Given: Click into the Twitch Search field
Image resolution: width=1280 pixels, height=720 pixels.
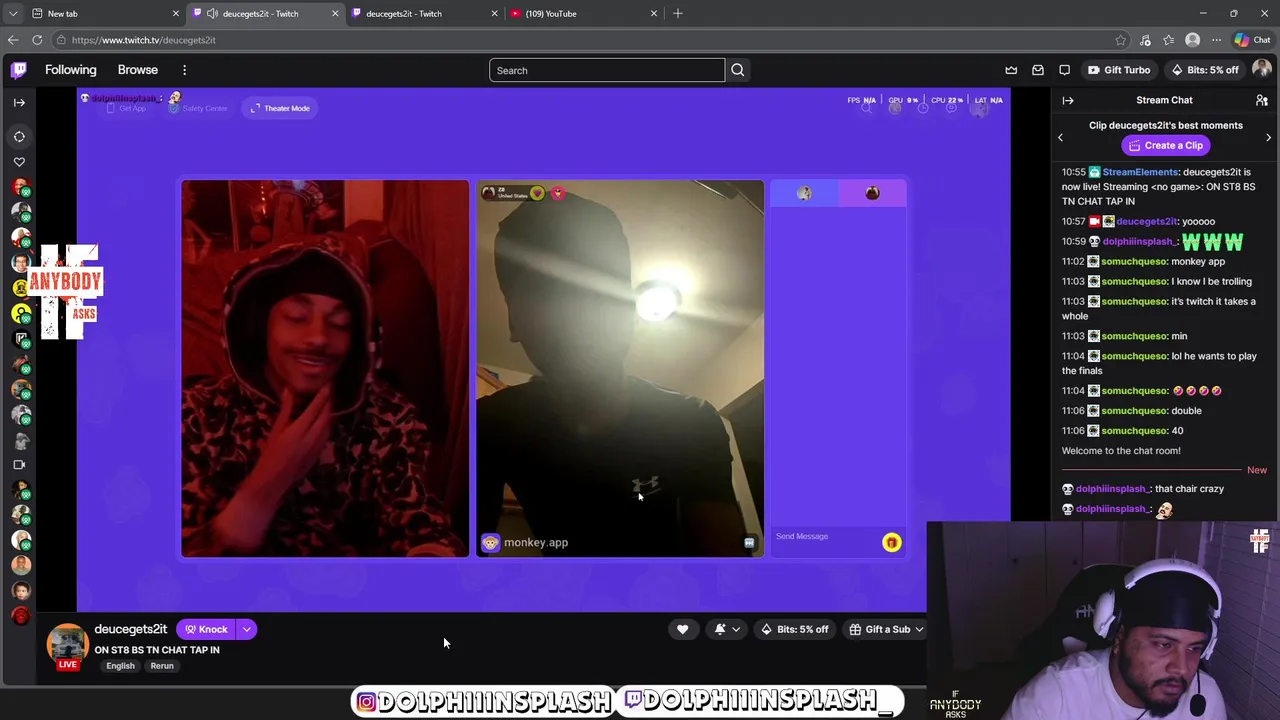Looking at the screenshot, I should [607, 70].
